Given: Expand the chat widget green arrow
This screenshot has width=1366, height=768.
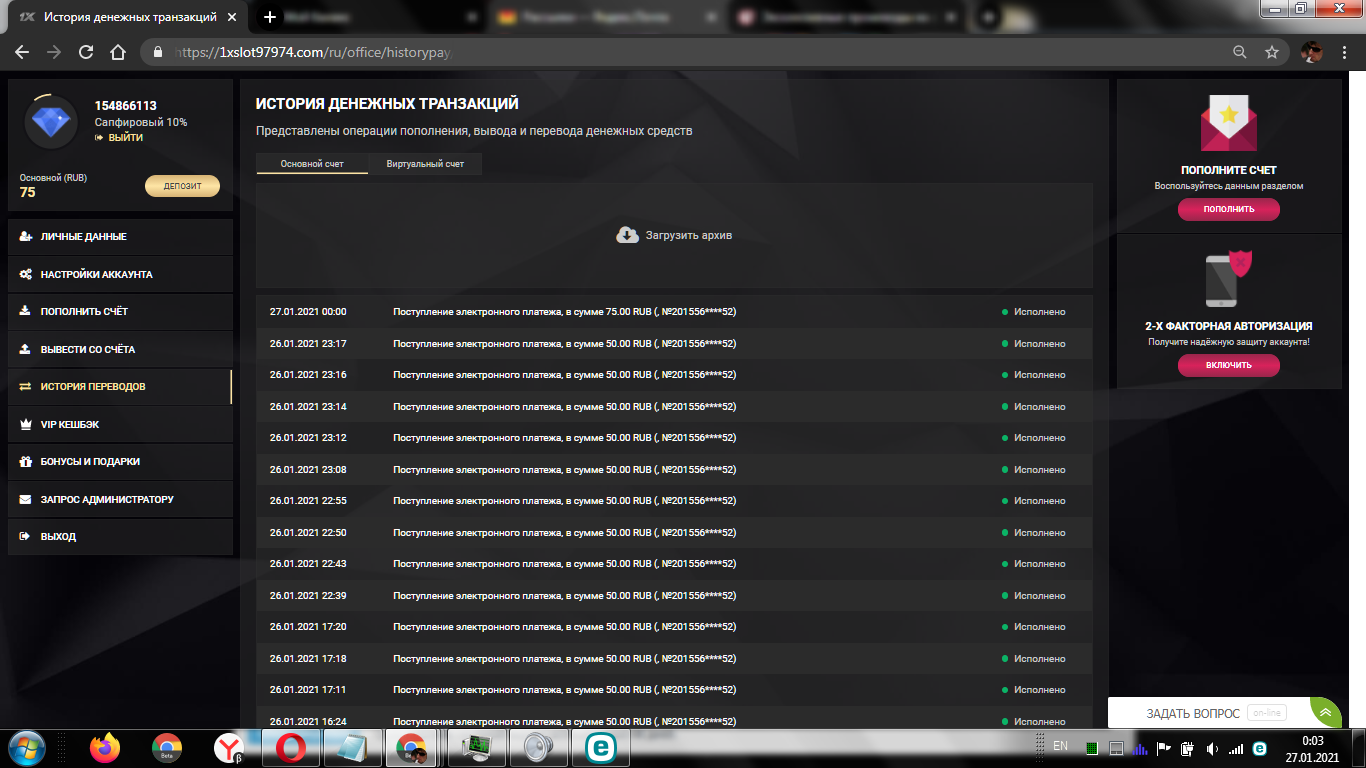Looking at the screenshot, I should point(1325,713).
